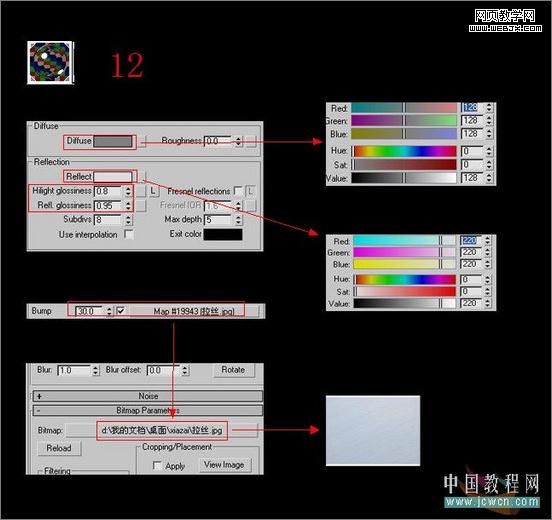Edit the Red value 220 field

[x=471, y=240]
